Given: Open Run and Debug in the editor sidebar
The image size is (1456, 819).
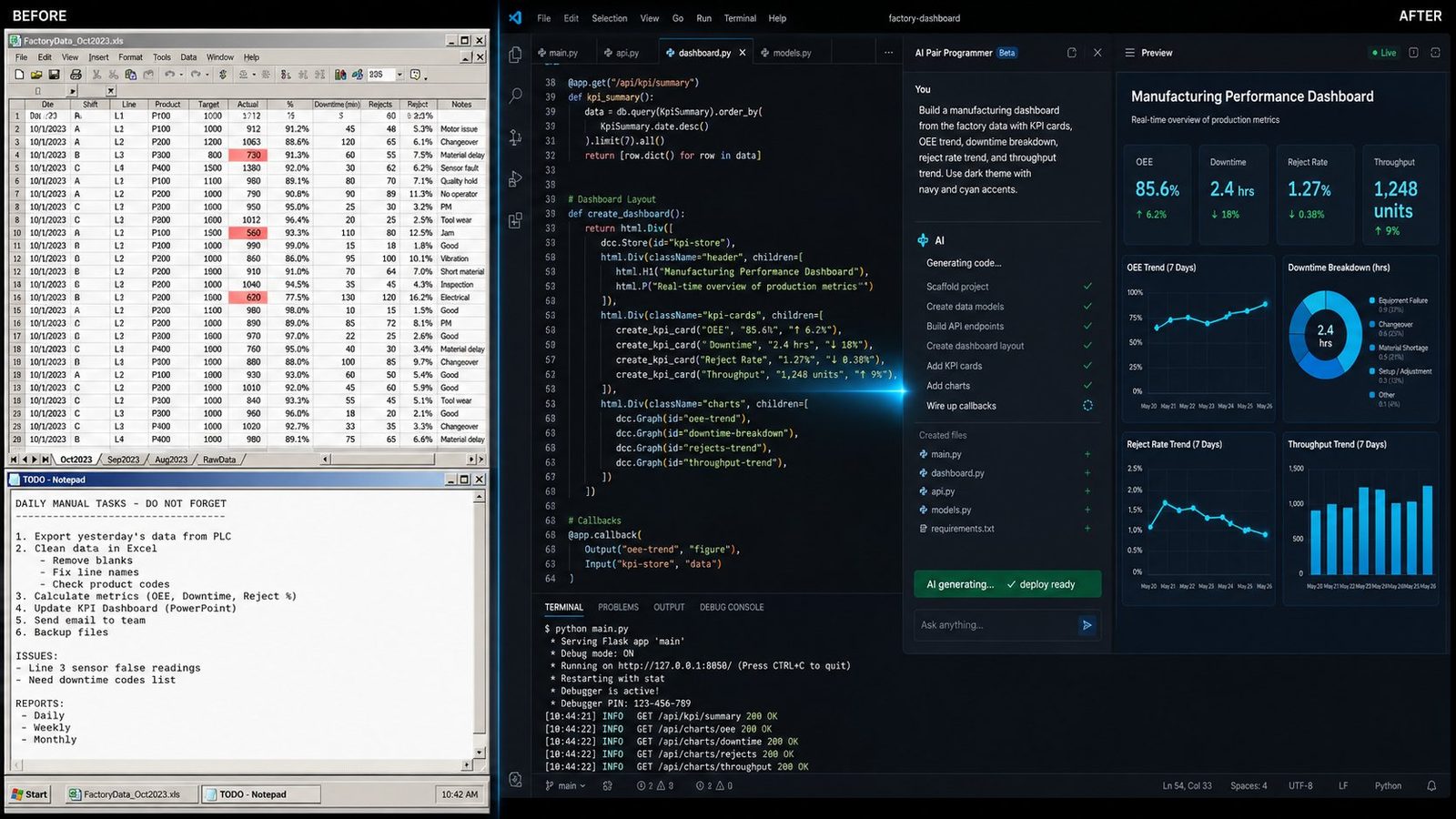Looking at the screenshot, I should pyautogui.click(x=515, y=178).
